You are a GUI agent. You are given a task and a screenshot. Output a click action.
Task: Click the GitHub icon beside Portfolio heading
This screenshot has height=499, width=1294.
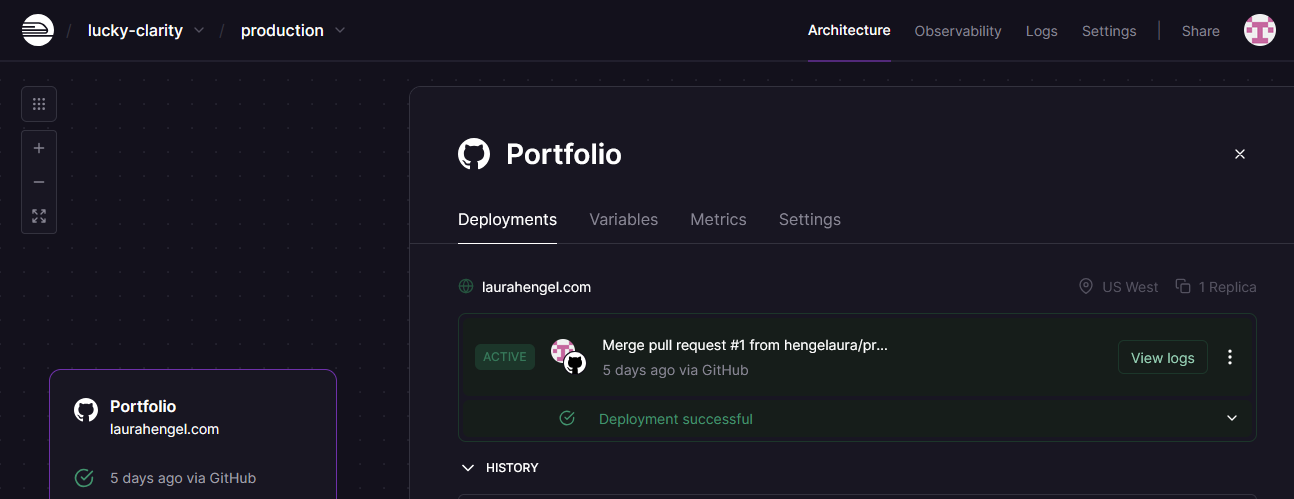tap(474, 154)
